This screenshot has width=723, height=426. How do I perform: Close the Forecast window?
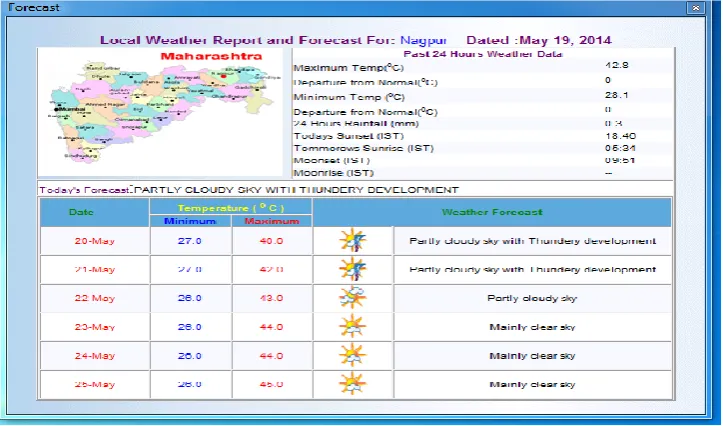[695, 7]
